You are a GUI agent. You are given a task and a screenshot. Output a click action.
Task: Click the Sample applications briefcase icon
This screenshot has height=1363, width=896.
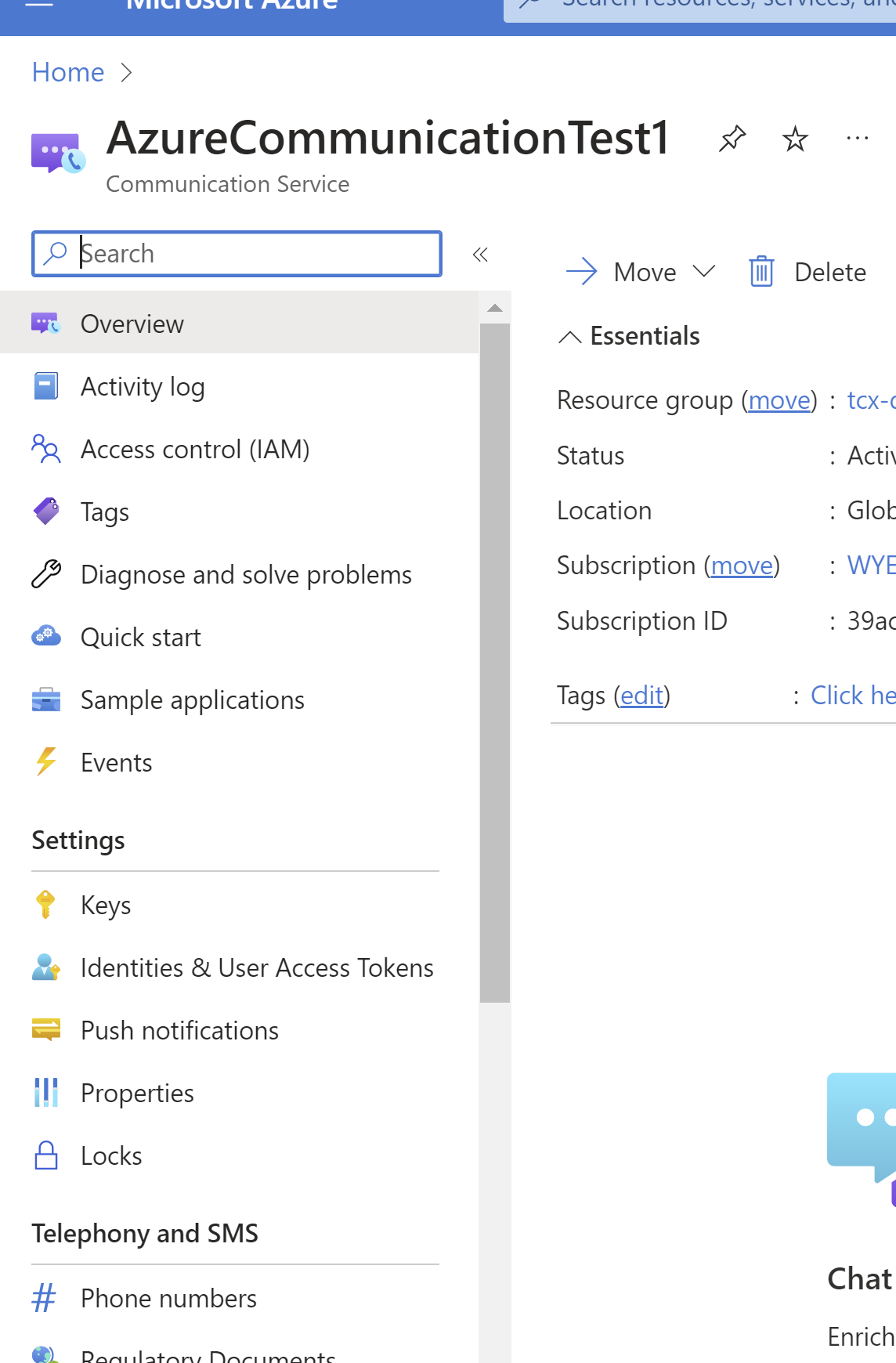click(x=45, y=700)
